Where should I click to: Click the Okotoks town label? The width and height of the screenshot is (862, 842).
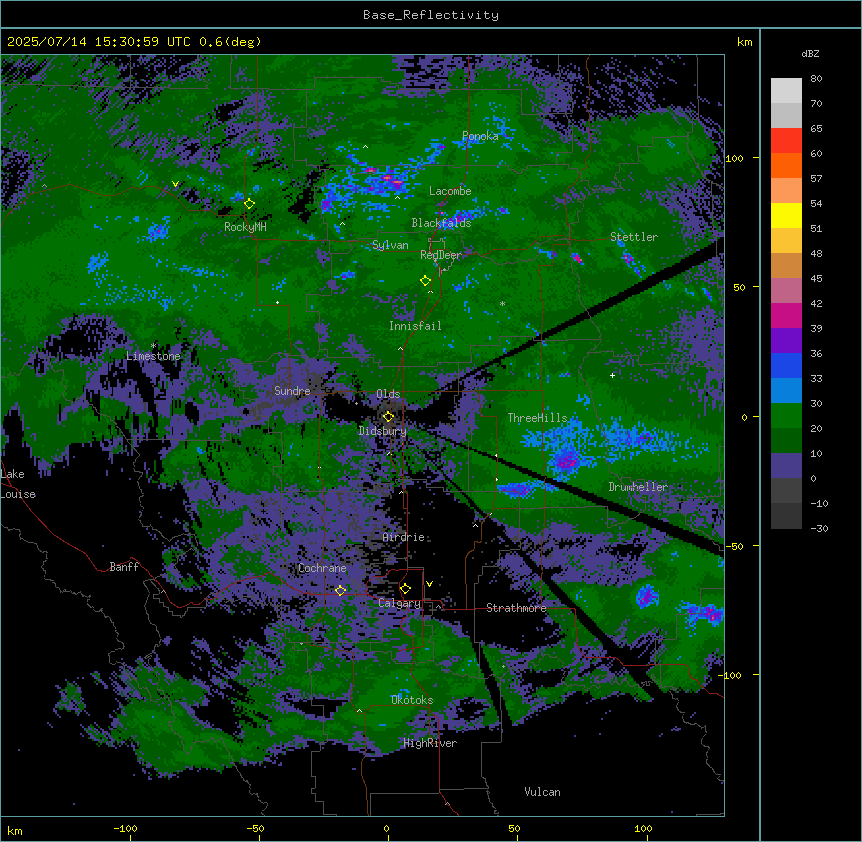[x=412, y=700]
